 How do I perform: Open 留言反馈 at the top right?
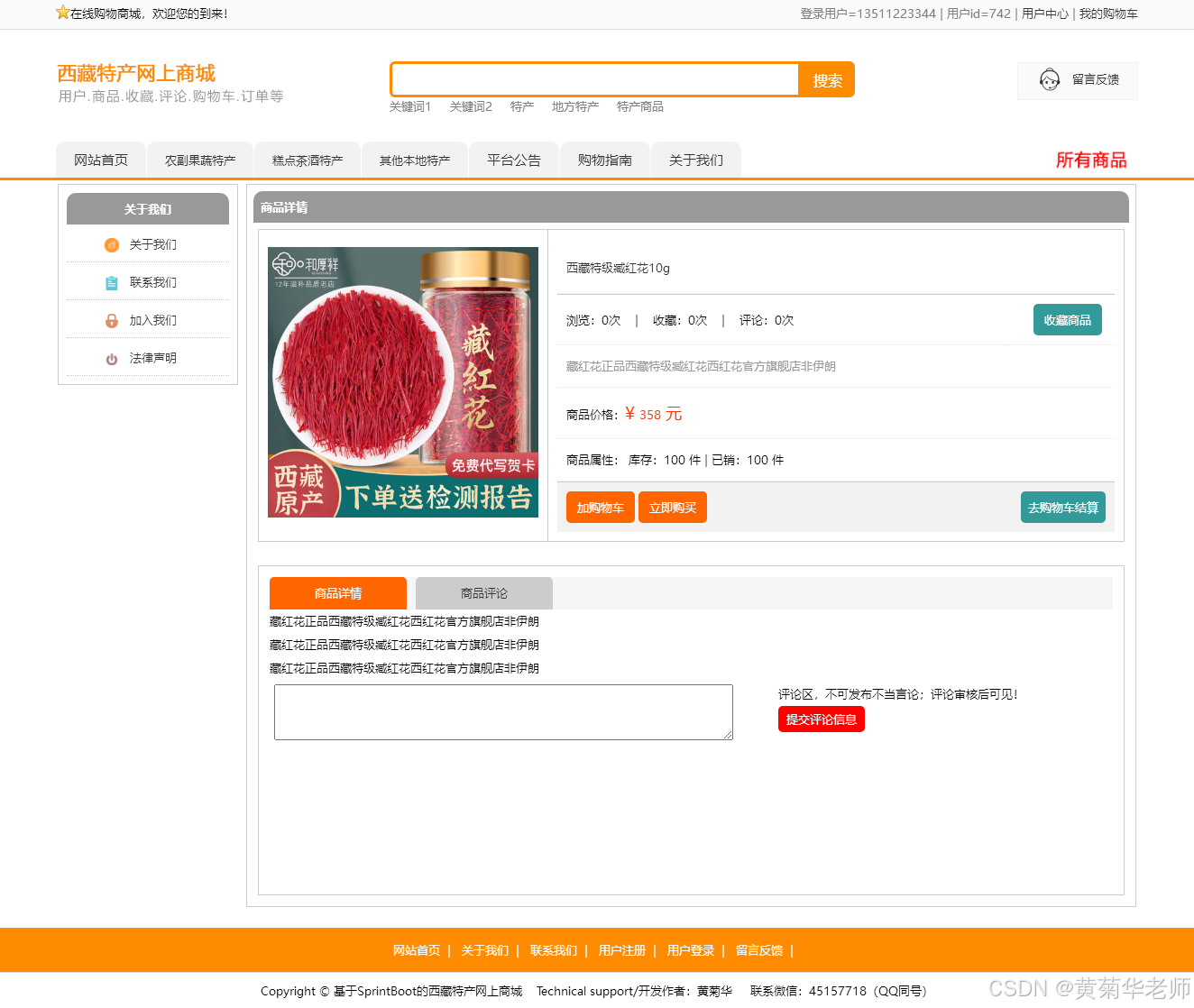1078,80
